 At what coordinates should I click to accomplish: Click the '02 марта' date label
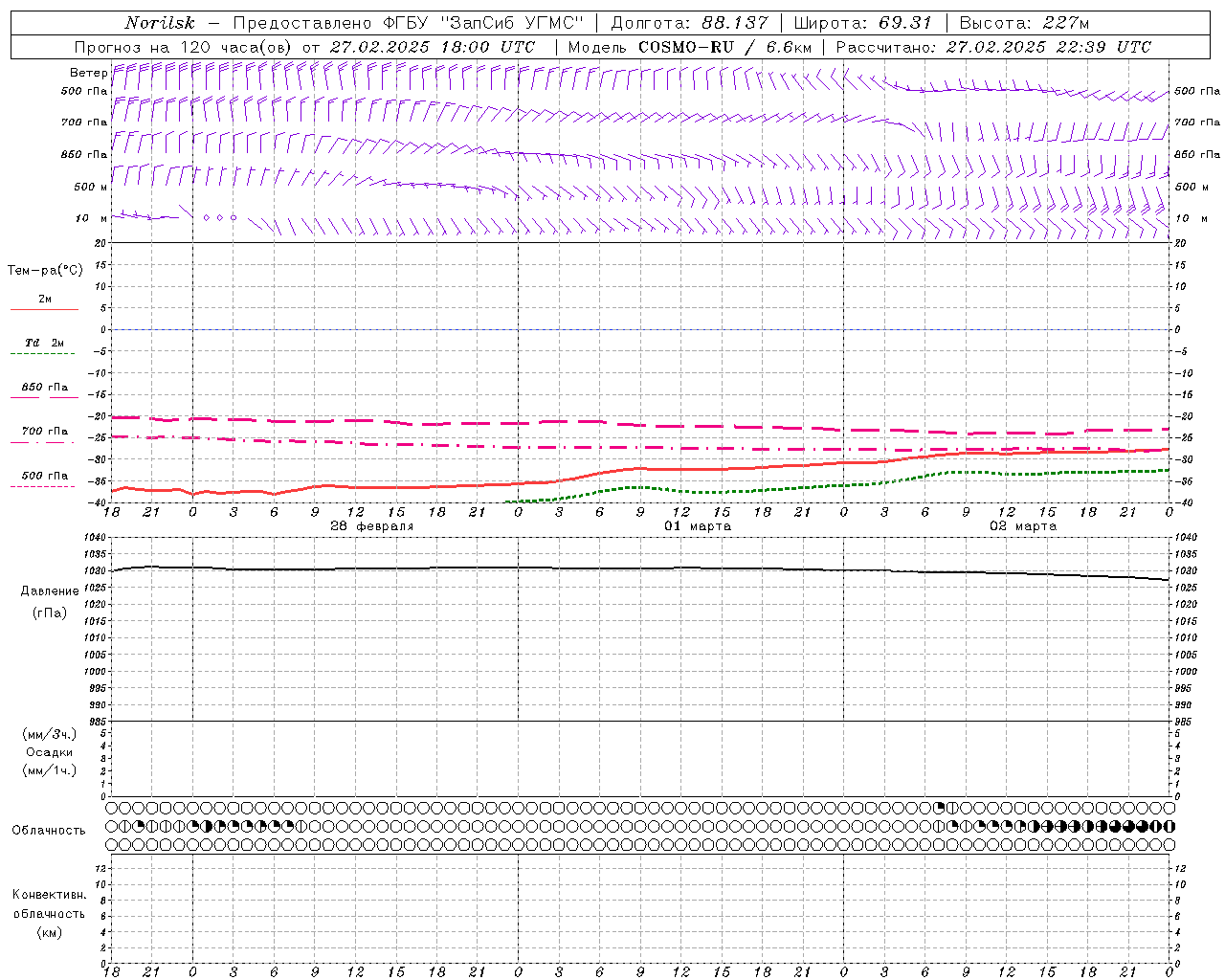click(x=1023, y=526)
